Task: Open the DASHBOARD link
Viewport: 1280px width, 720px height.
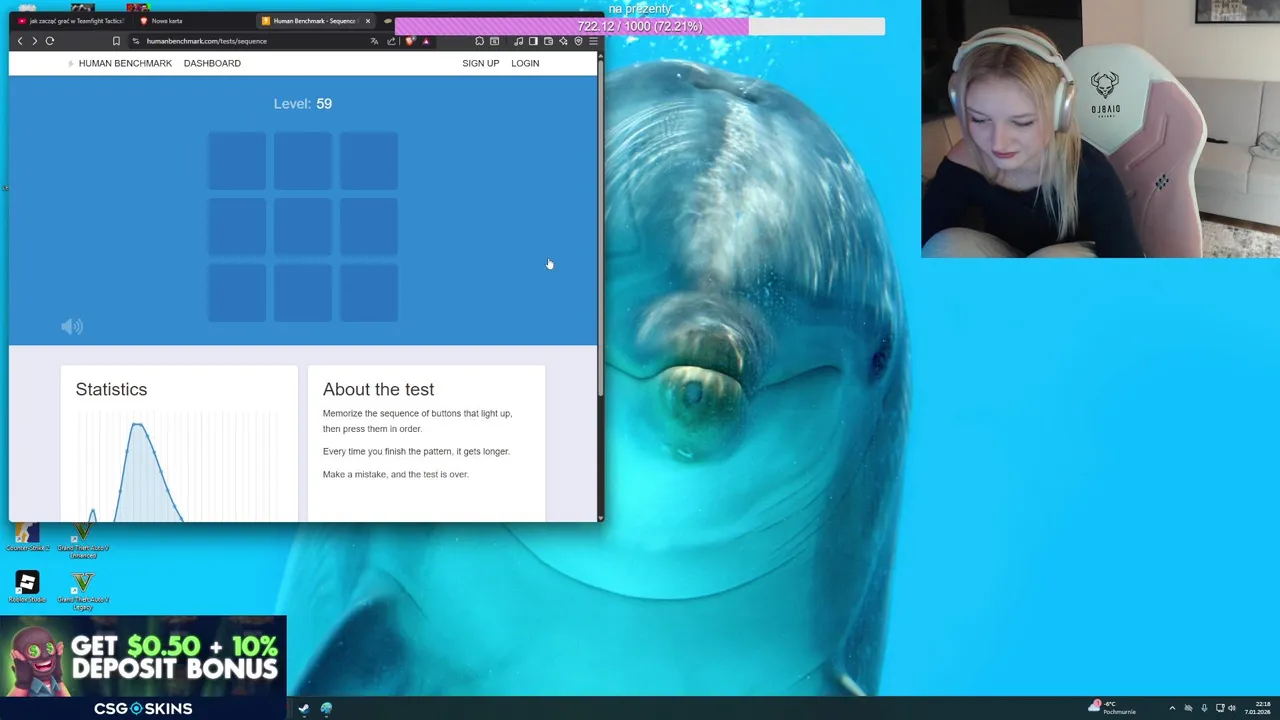Action: [x=212, y=63]
